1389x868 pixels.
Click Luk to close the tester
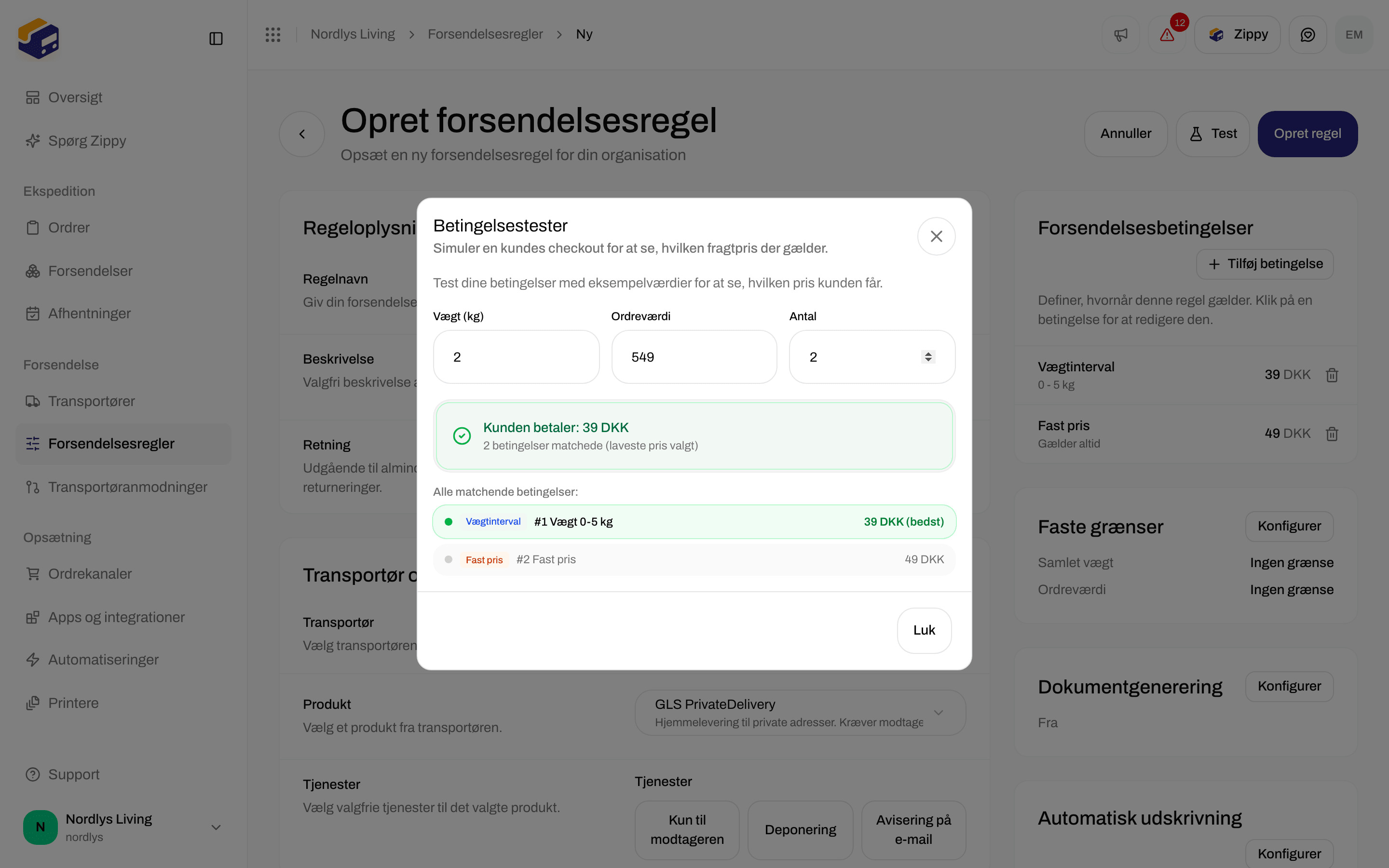click(924, 630)
